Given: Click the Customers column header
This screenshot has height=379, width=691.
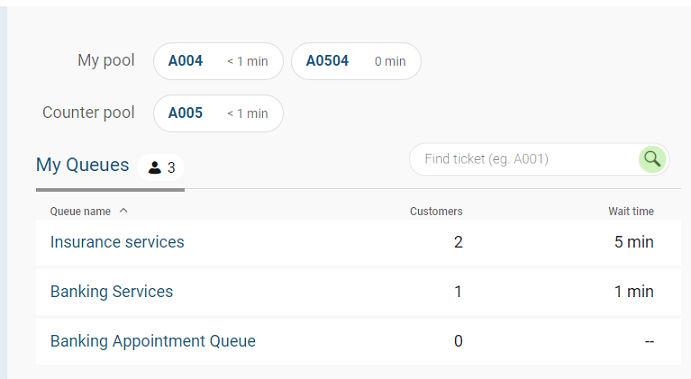Looking at the screenshot, I should point(436,212).
